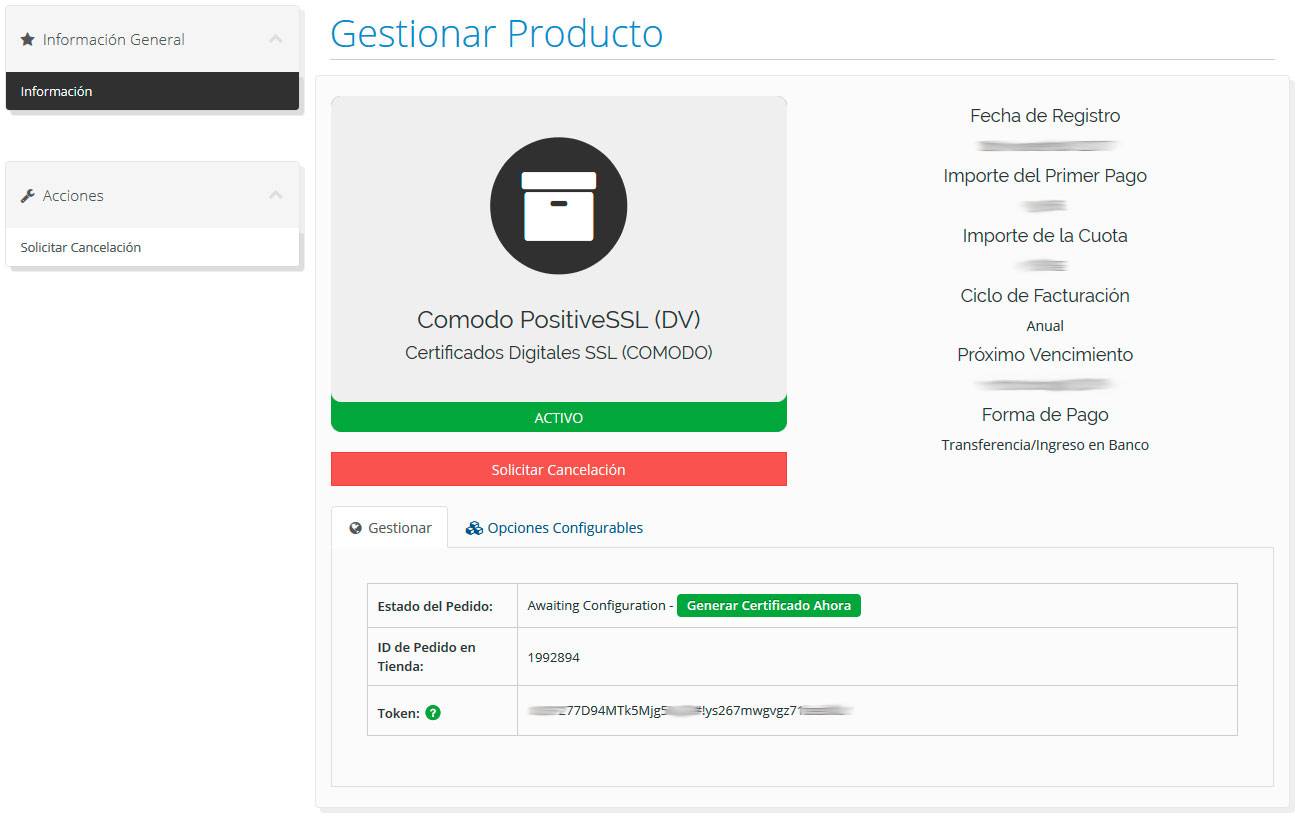Click the partially blurred token string
Viewport: 1301px width, 825px height.
click(x=690, y=710)
